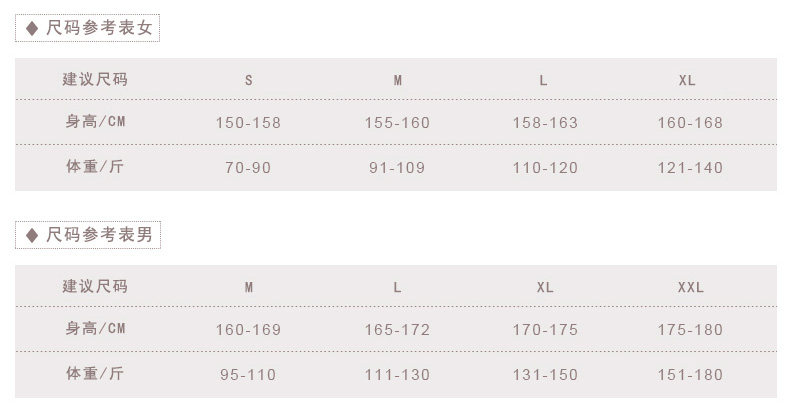Screen dimensions: 790x417
Task: Select men's height range 165-172
Action: (397, 330)
